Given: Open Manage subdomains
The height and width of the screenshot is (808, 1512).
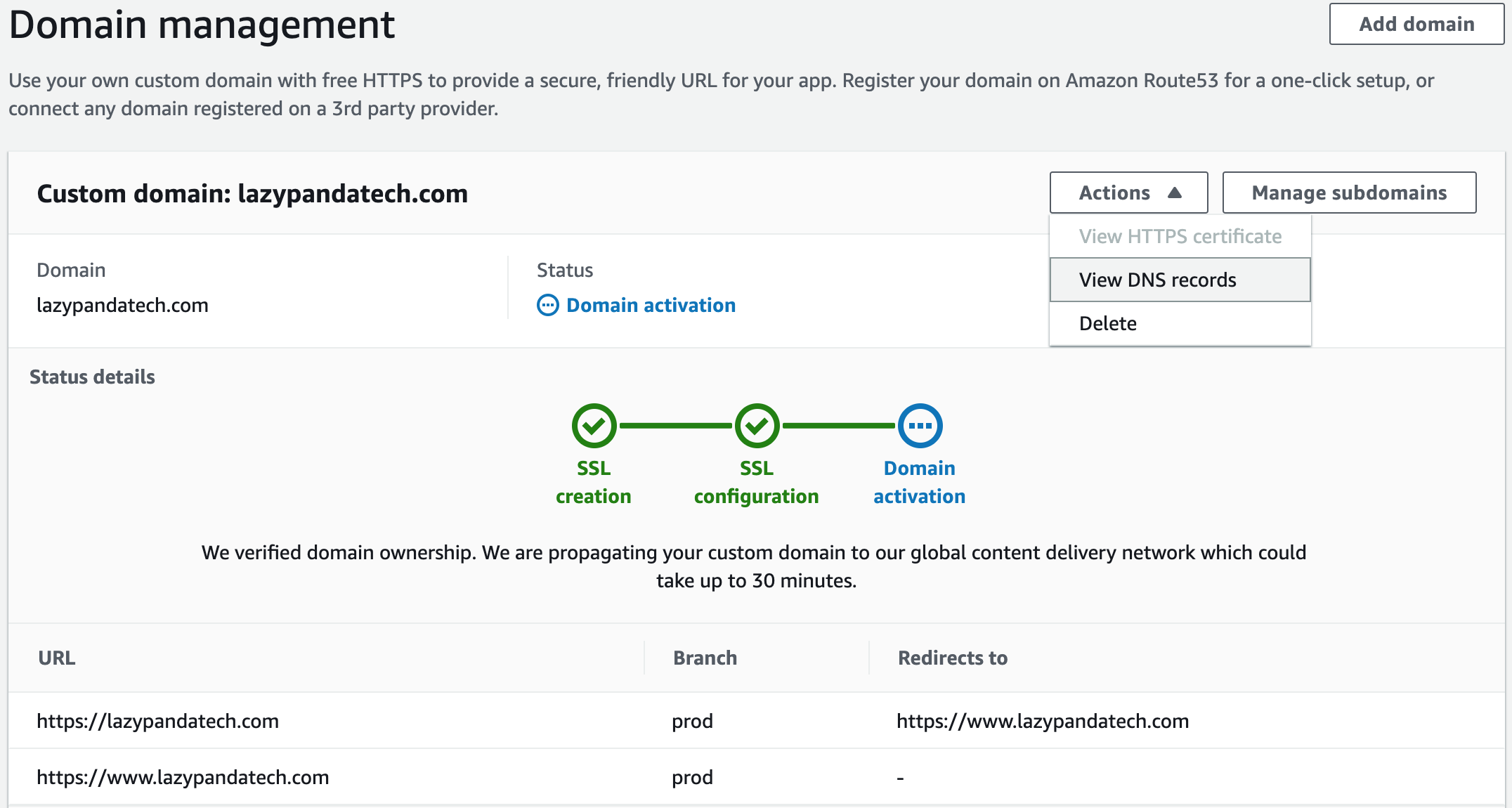Looking at the screenshot, I should pos(1349,193).
